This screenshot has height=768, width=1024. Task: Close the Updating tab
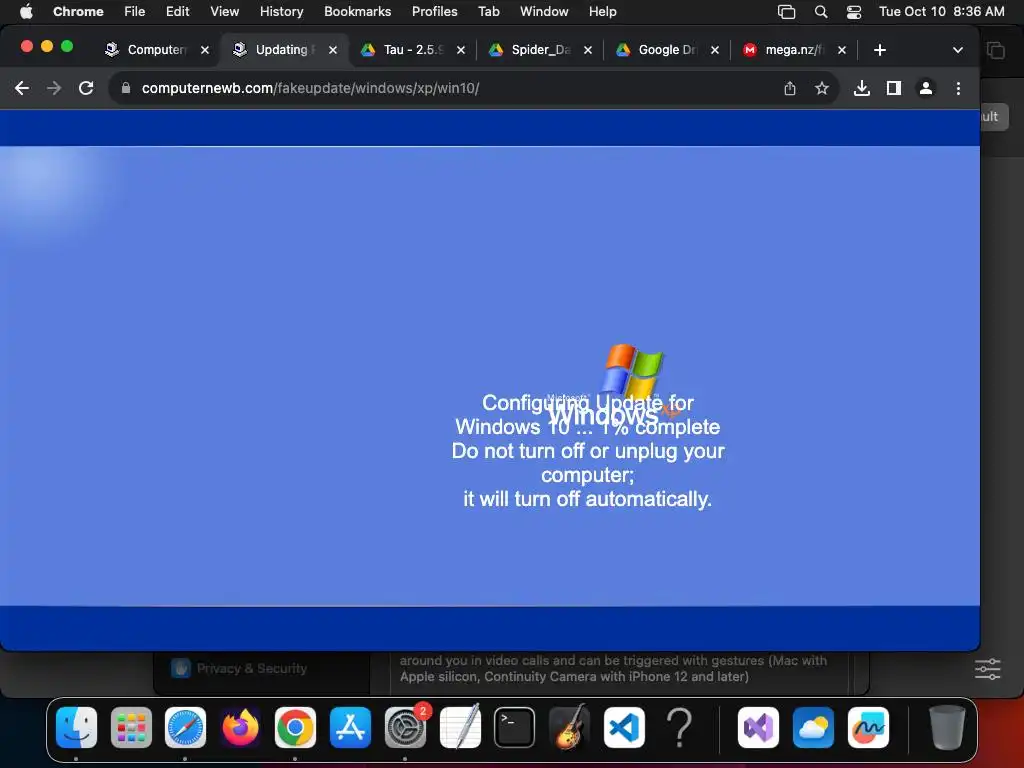332,50
